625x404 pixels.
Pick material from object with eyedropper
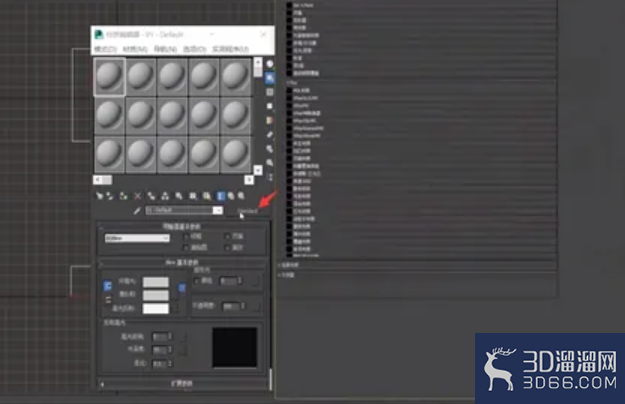pyautogui.click(x=137, y=210)
